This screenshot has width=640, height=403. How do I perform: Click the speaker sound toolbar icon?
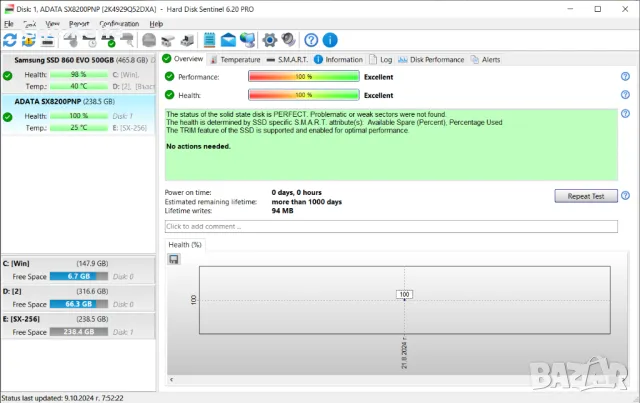[288, 40]
